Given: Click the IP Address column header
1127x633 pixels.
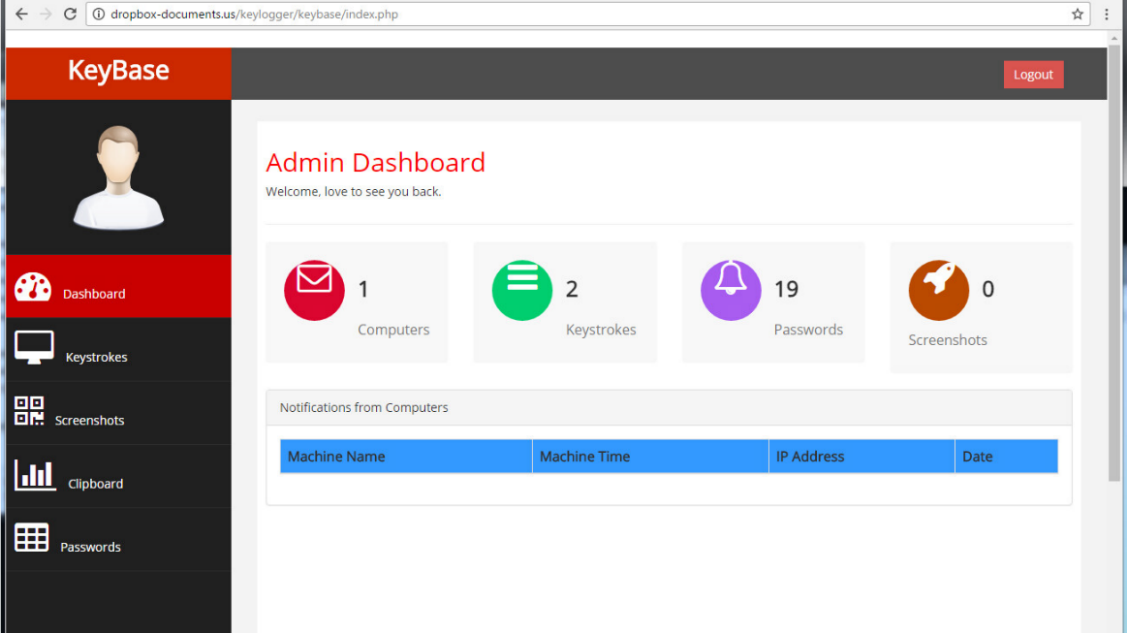Looking at the screenshot, I should coord(862,456).
